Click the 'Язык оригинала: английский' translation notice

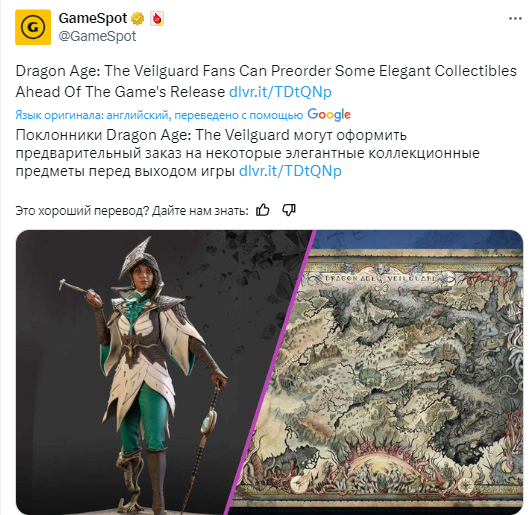click(159, 115)
